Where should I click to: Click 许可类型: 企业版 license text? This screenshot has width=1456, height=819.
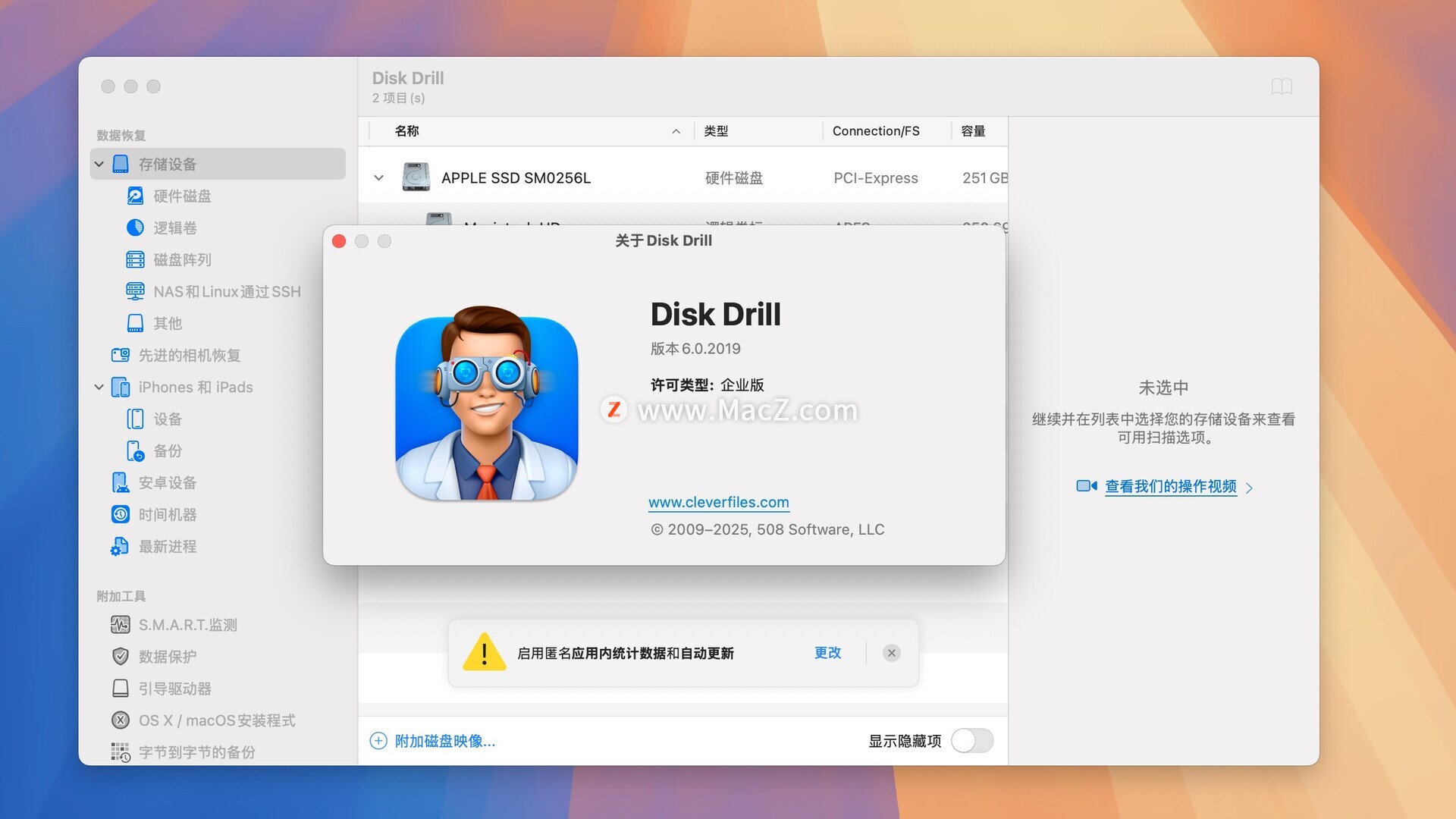(707, 385)
